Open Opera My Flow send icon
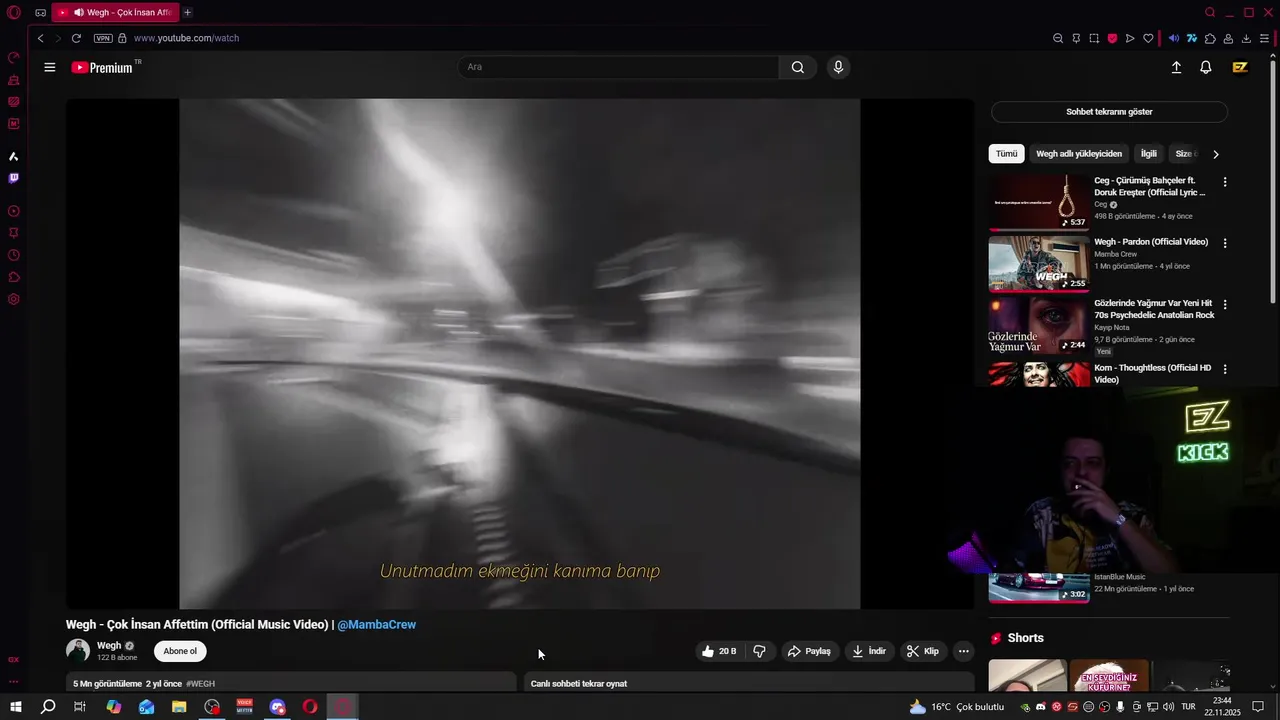The height and width of the screenshot is (720, 1280). 1130,38
